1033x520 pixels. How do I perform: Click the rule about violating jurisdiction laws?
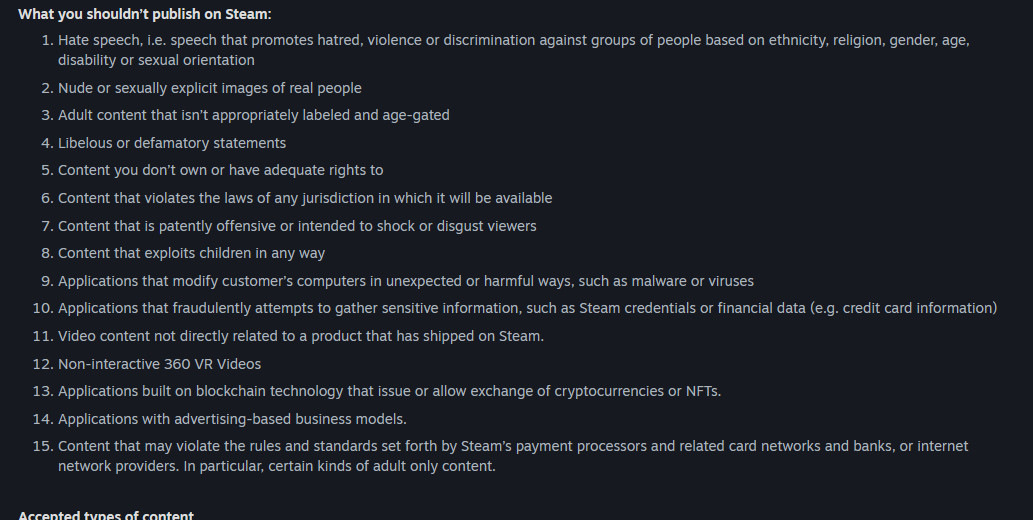305,198
